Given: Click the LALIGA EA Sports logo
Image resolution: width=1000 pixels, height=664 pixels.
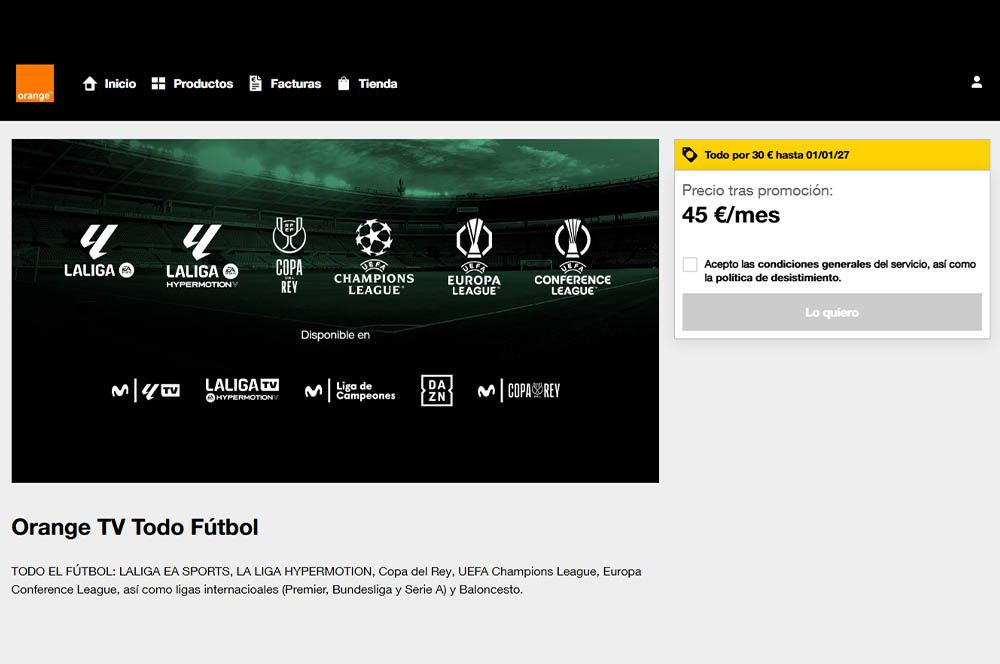Looking at the screenshot, I should pyautogui.click(x=99, y=251).
